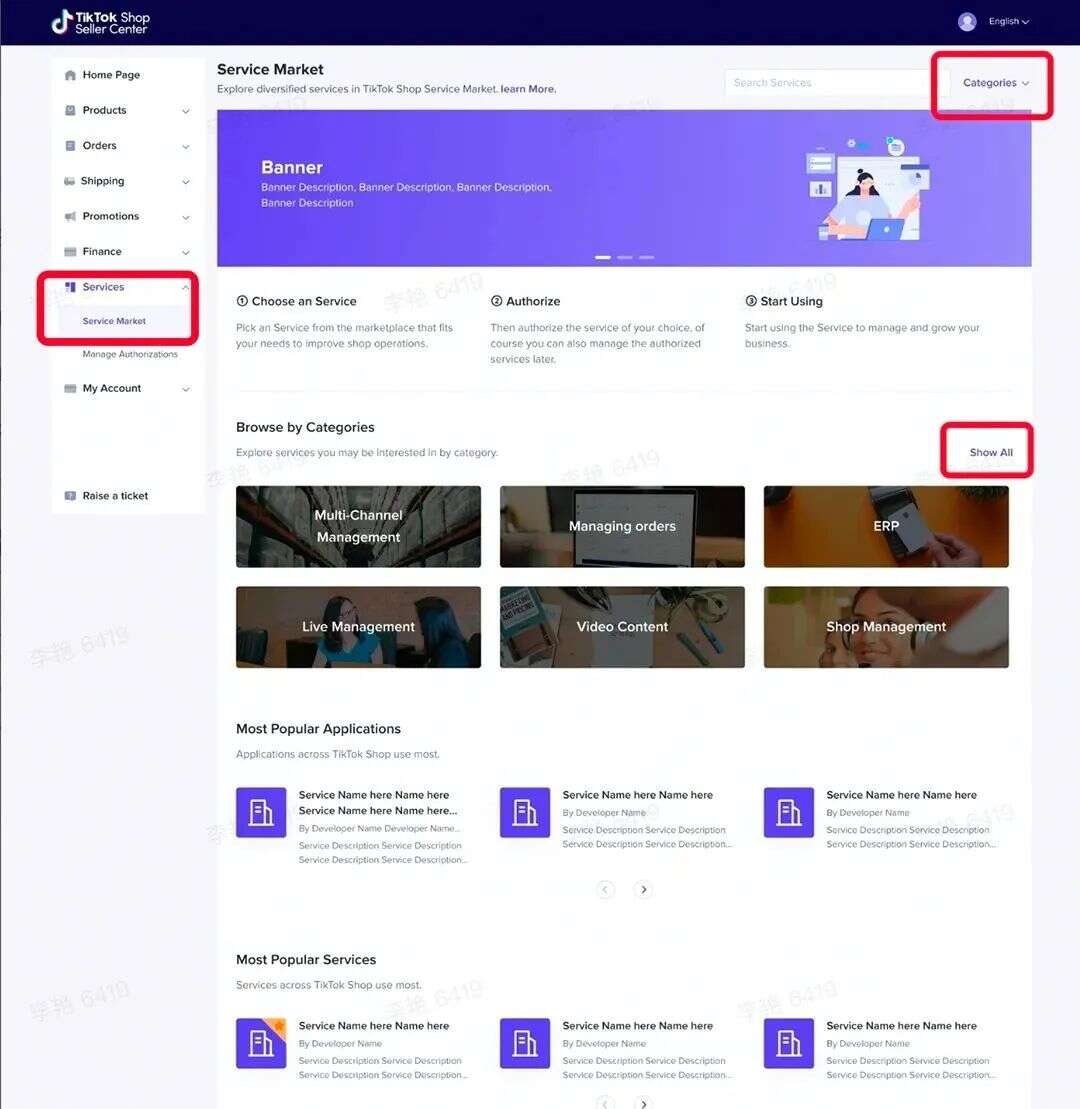Screen dimensions: 1080x1109
Task: Open the learn More link
Action: click(528, 89)
